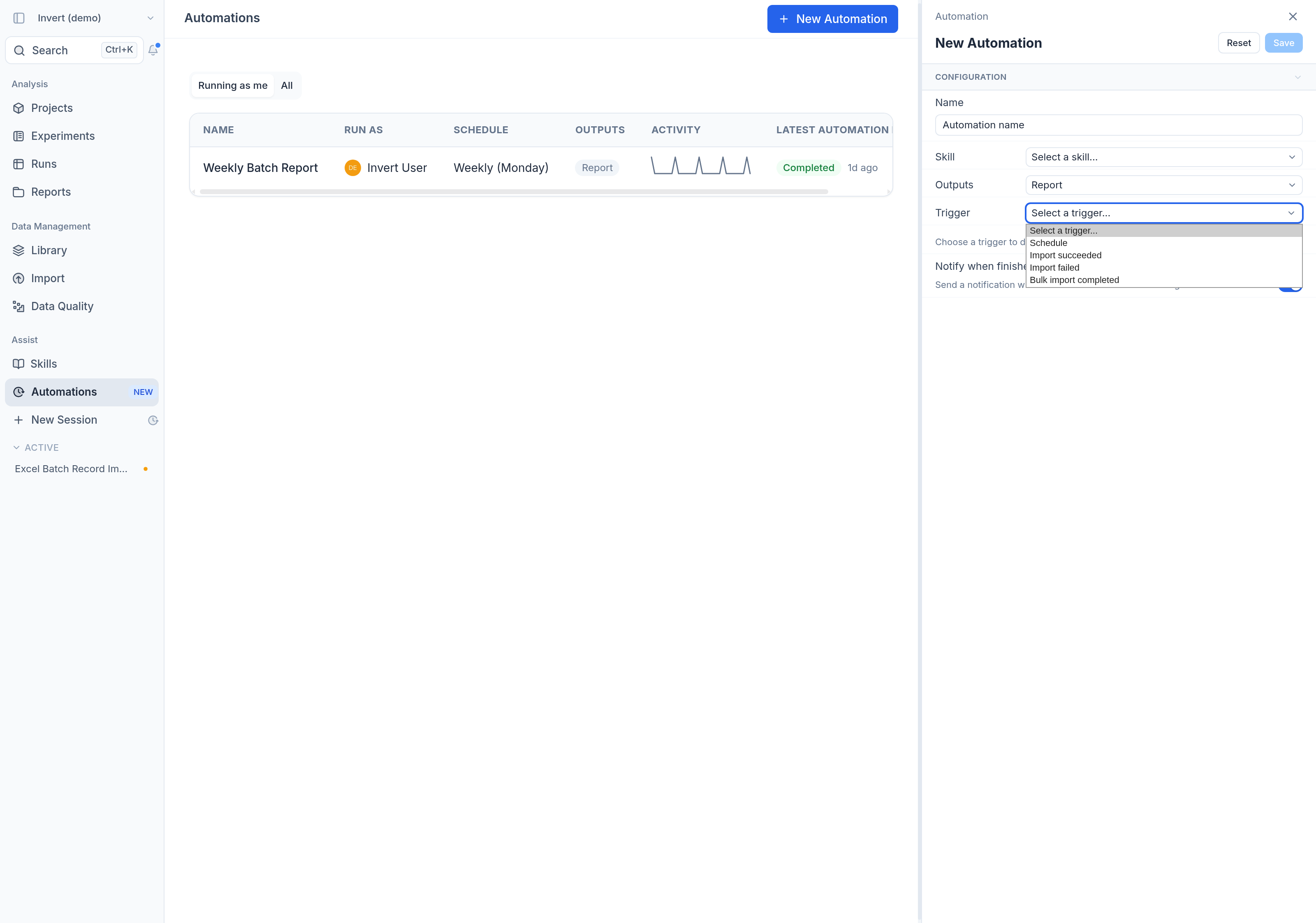Image resolution: width=1316 pixels, height=923 pixels.
Task: Click the NAME column header
Action: [x=218, y=130]
